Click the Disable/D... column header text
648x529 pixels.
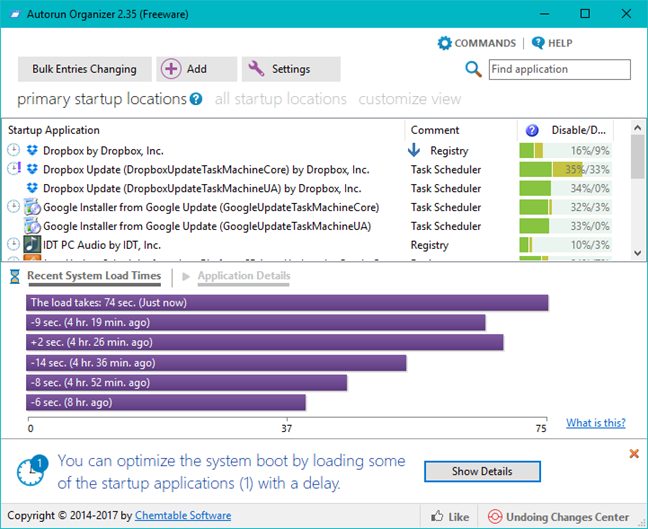(x=579, y=130)
